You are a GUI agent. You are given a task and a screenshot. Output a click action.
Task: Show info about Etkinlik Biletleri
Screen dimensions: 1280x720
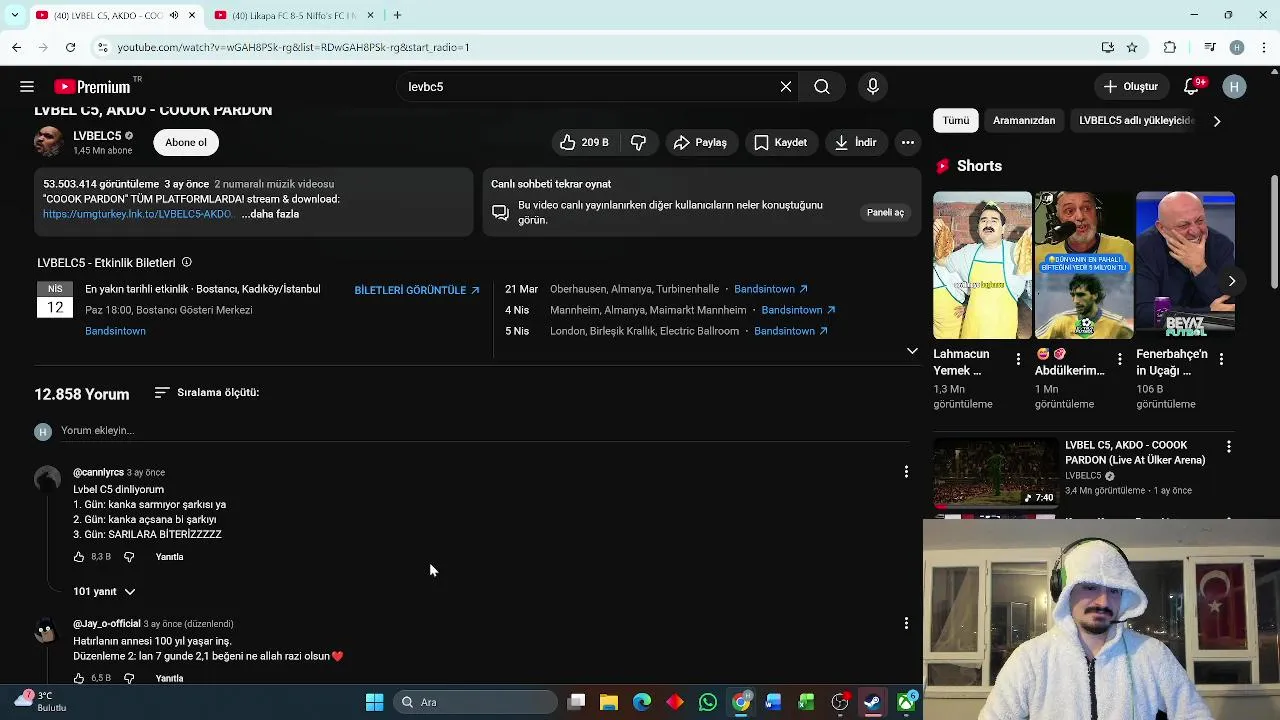click(186, 263)
